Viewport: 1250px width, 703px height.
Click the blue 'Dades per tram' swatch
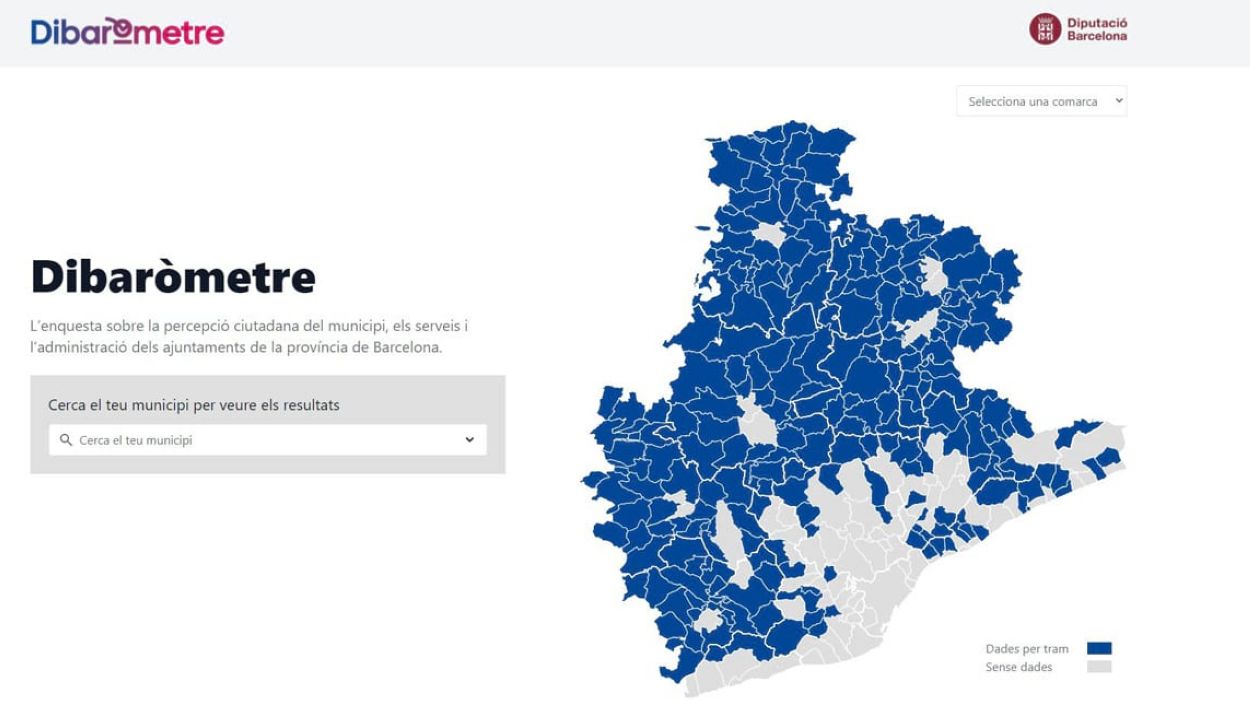coord(1099,649)
